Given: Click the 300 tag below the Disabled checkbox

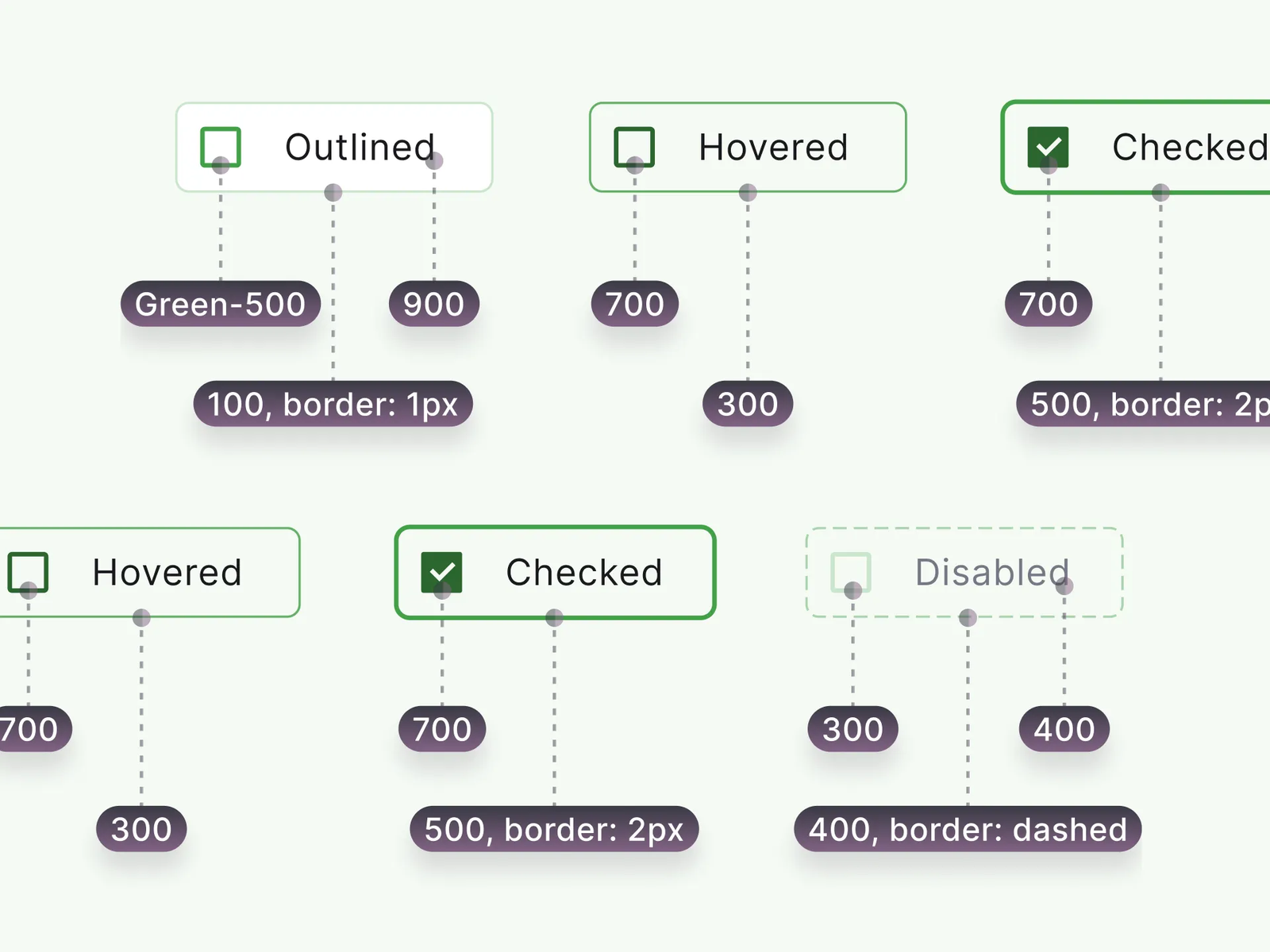Looking at the screenshot, I should (852, 729).
